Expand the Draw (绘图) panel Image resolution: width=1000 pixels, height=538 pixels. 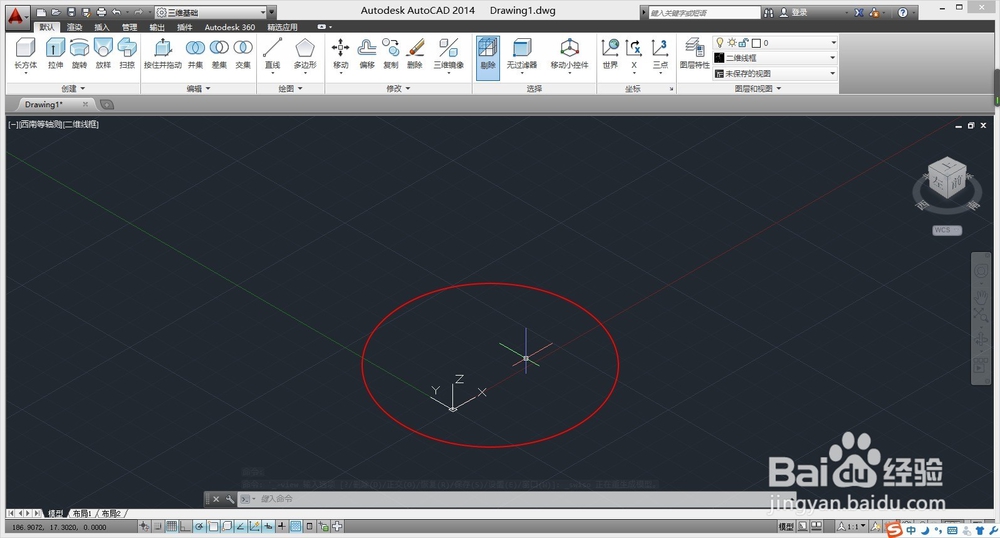click(x=290, y=89)
